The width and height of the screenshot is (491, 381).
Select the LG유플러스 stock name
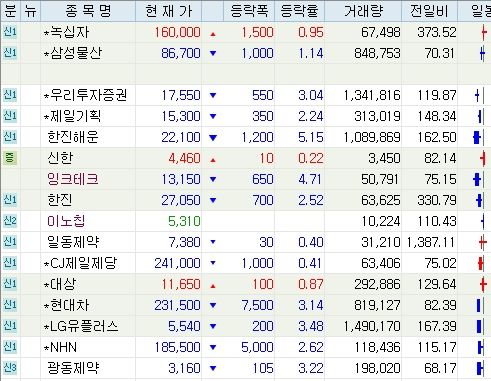pyautogui.click(x=81, y=326)
